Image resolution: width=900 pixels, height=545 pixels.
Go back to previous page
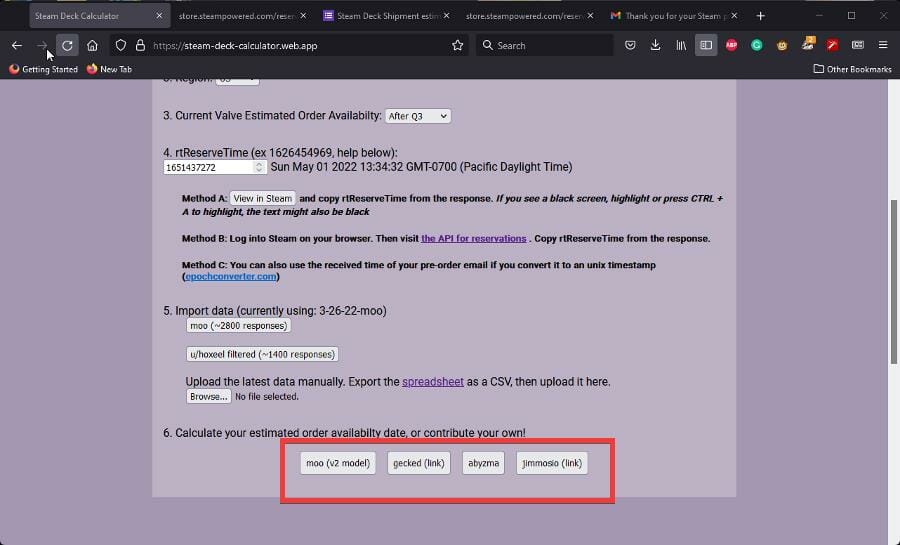(x=17, y=45)
